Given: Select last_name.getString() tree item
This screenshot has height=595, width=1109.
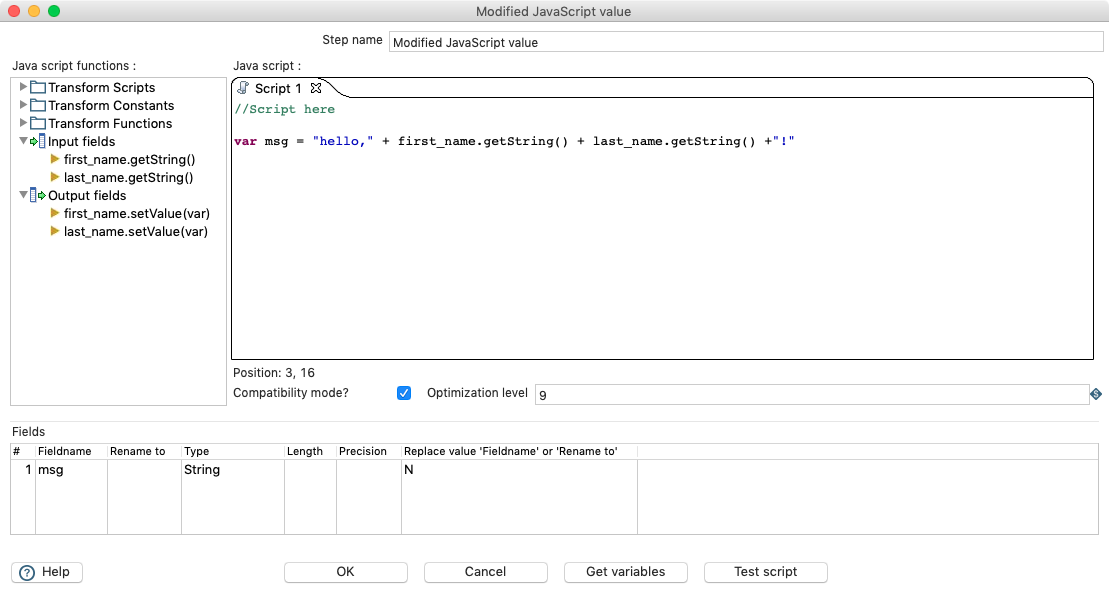Looking at the screenshot, I should 129,178.
